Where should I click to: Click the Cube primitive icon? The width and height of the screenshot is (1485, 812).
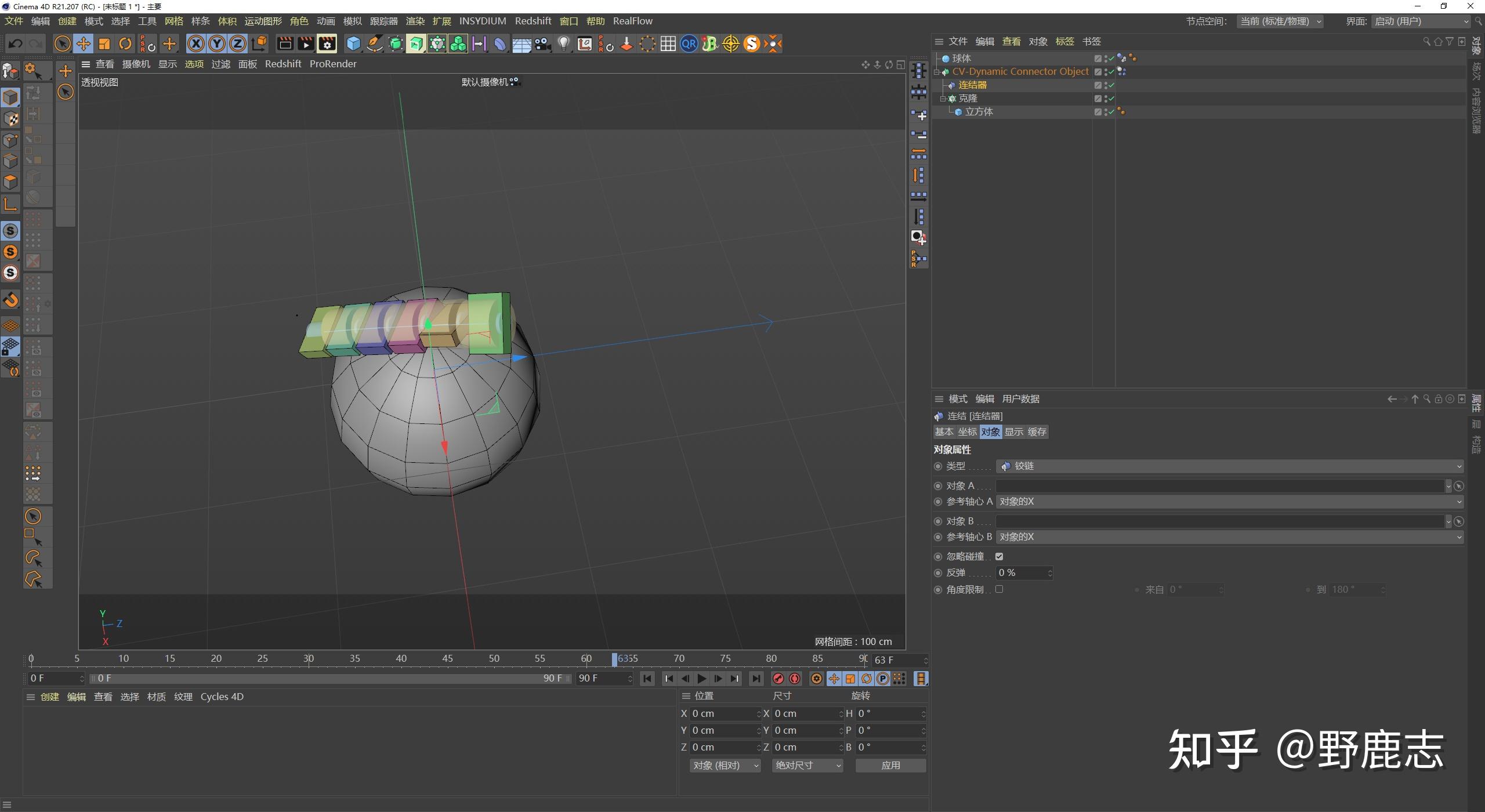point(353,43)
